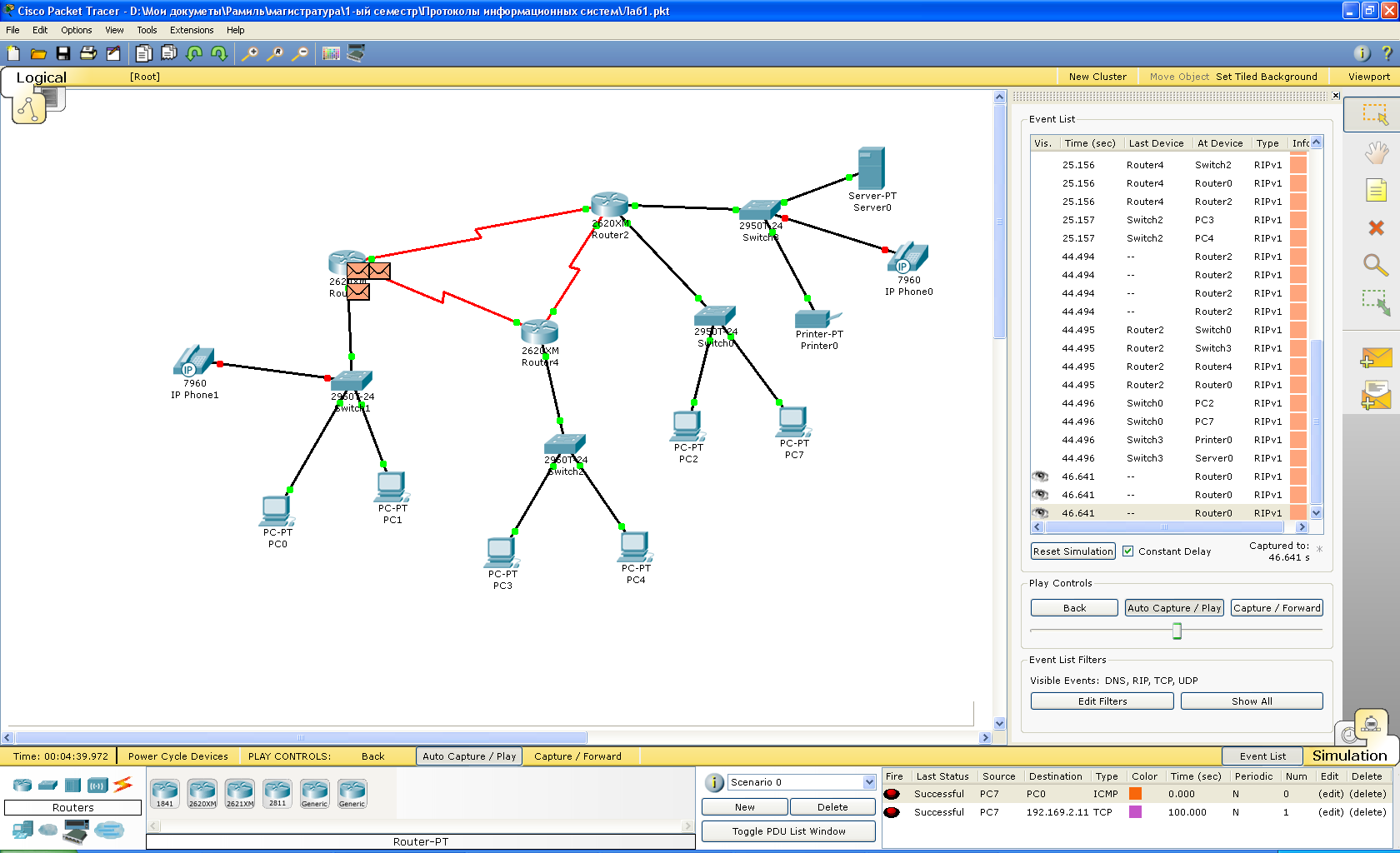Click Auto Capture / Play in Play Controls
Screen dimensions: 1400x853
(1174, 608)
